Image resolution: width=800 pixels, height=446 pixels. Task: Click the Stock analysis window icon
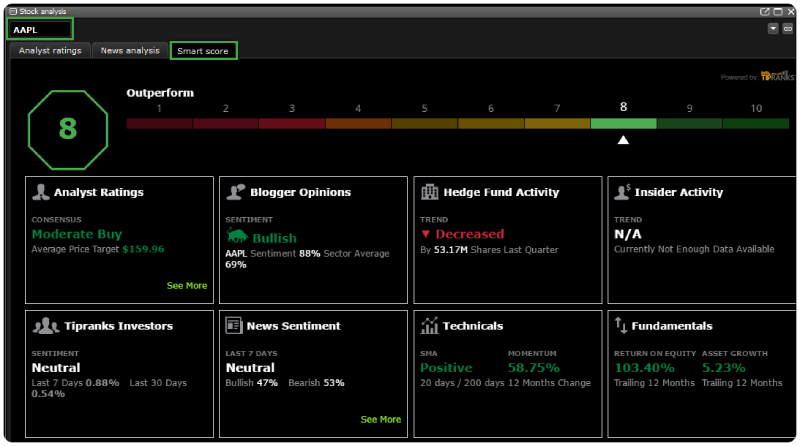(x=13, y=11)
